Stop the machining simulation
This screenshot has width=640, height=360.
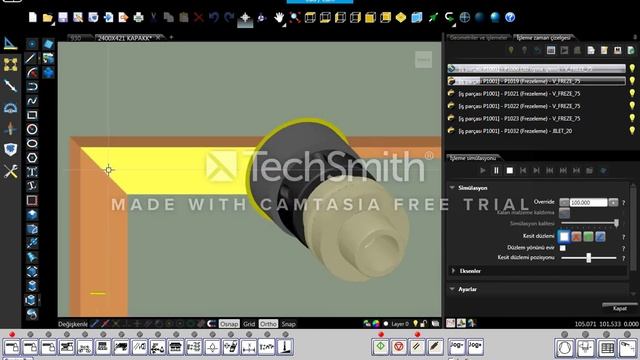coord(510,171)
